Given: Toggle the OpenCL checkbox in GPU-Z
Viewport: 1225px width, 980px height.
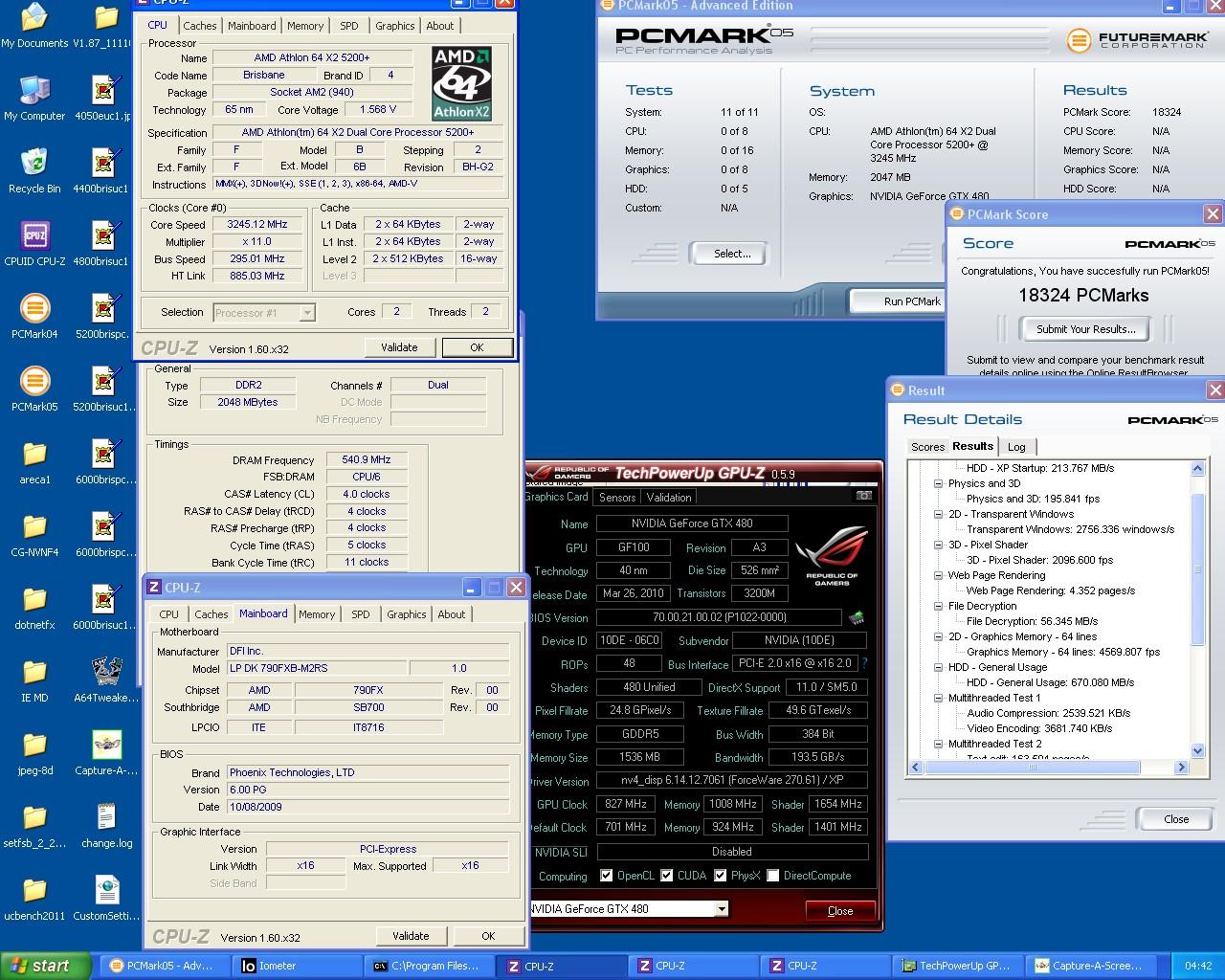Looking at the screenshot, I should pyautogui.click(x=606, y=876).
